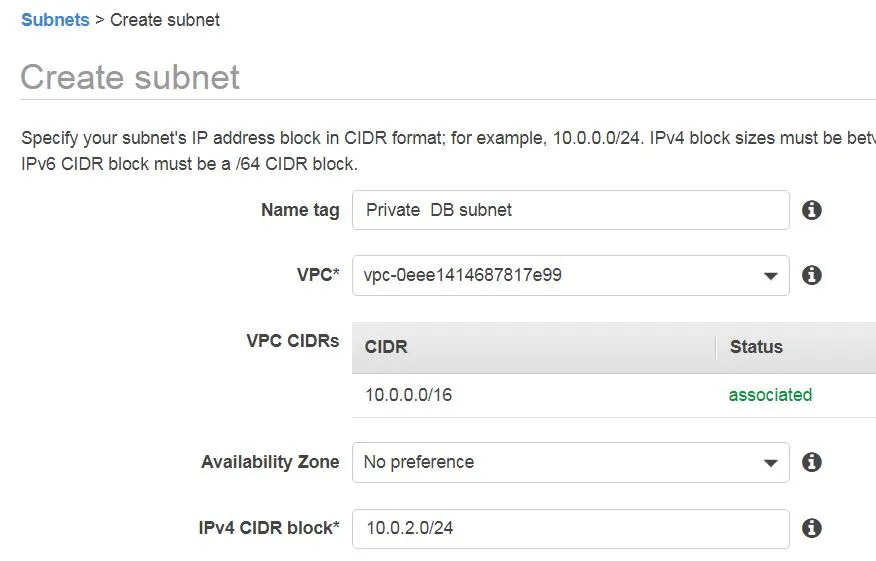Click Create subnet breadcrumb text

tap(165, 20)
